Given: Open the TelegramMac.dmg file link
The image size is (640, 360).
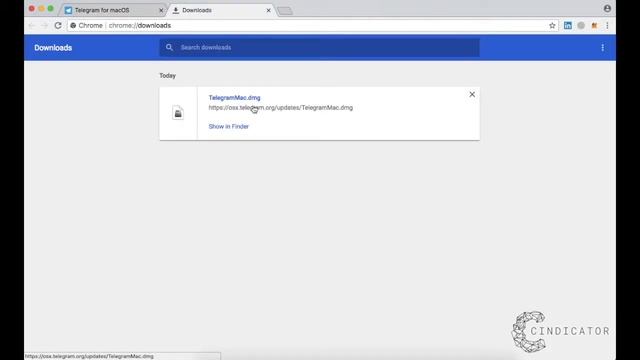Looking at the screenshot, I should [234, 98].
